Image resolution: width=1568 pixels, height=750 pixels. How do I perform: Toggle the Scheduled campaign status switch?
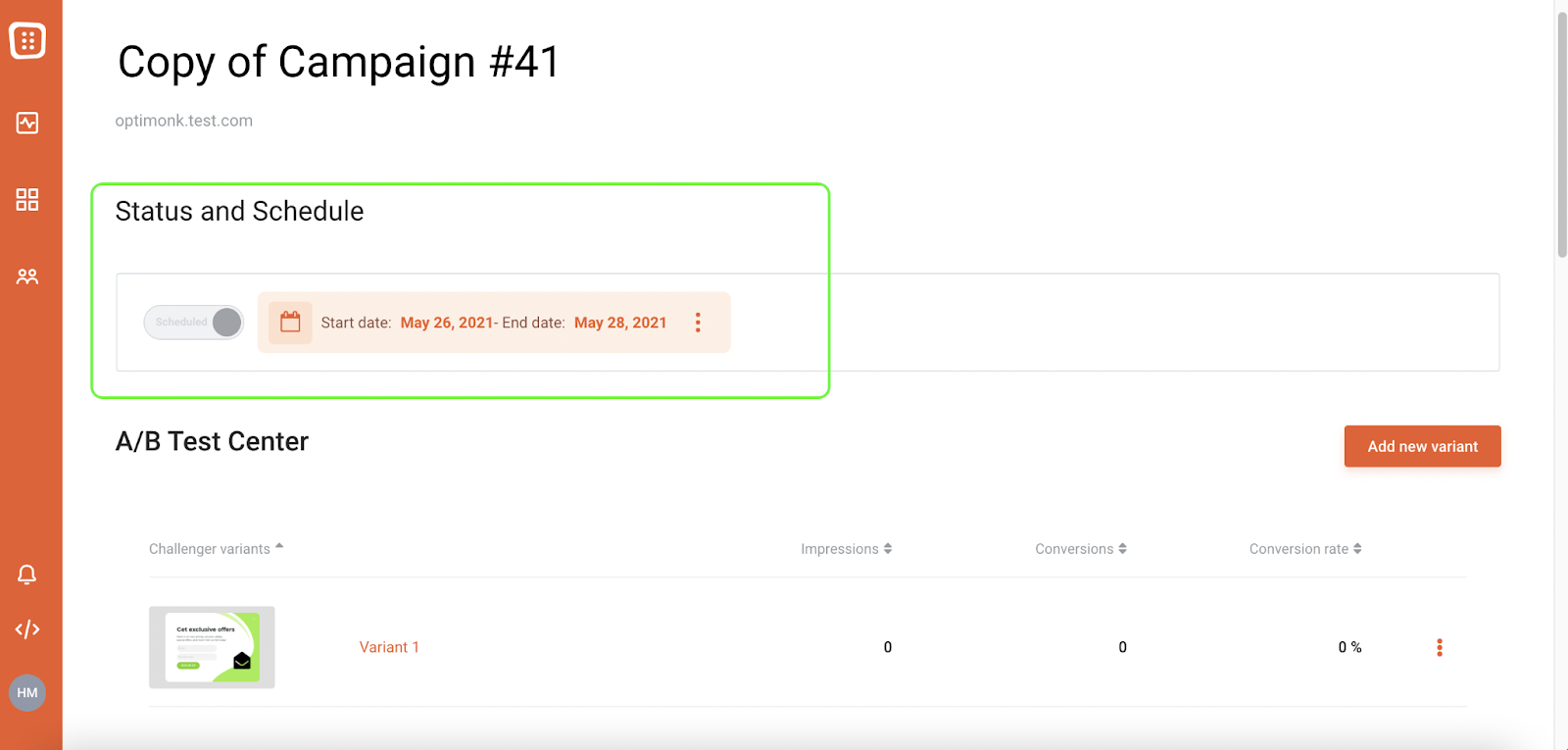[194, 323]
